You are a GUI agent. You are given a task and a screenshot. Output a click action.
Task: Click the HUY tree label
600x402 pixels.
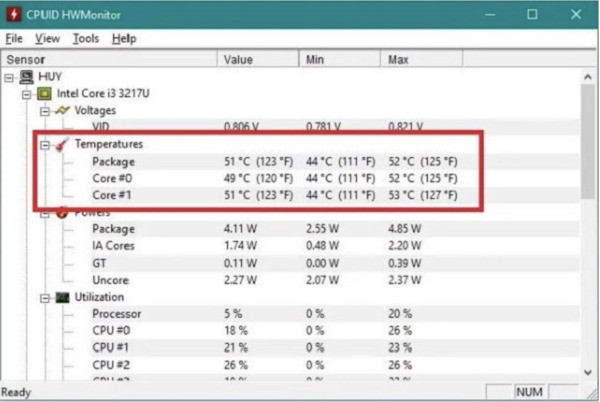tap(50, 76)
